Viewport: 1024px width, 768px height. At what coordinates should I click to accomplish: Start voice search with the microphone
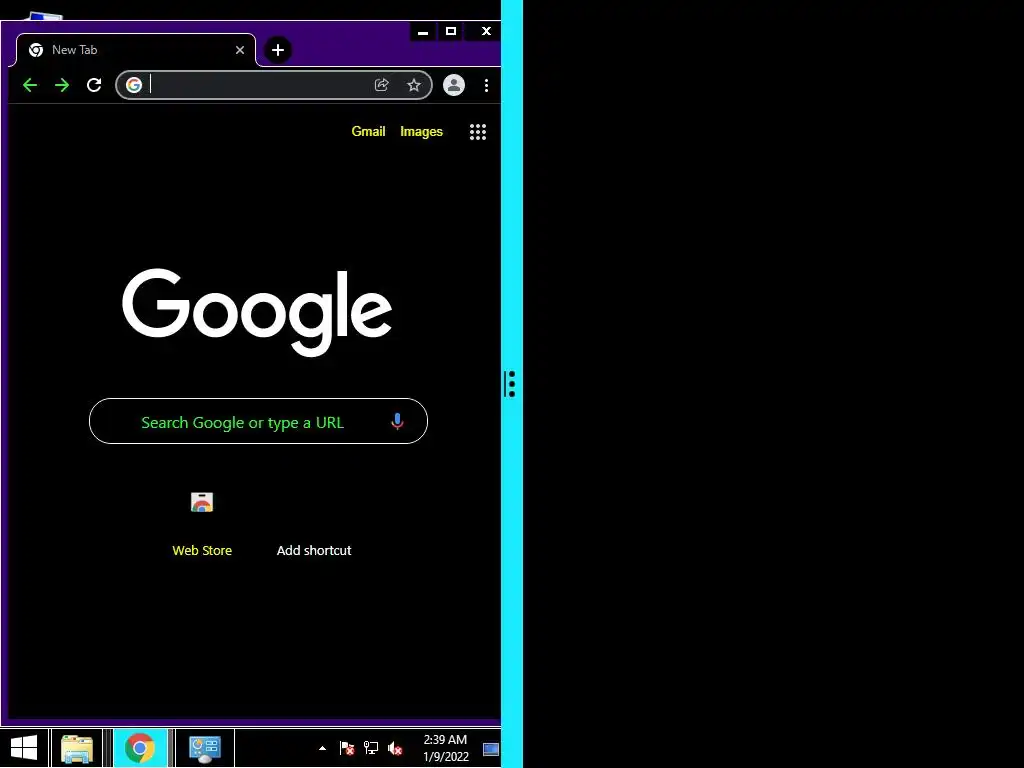coord(397,422)
